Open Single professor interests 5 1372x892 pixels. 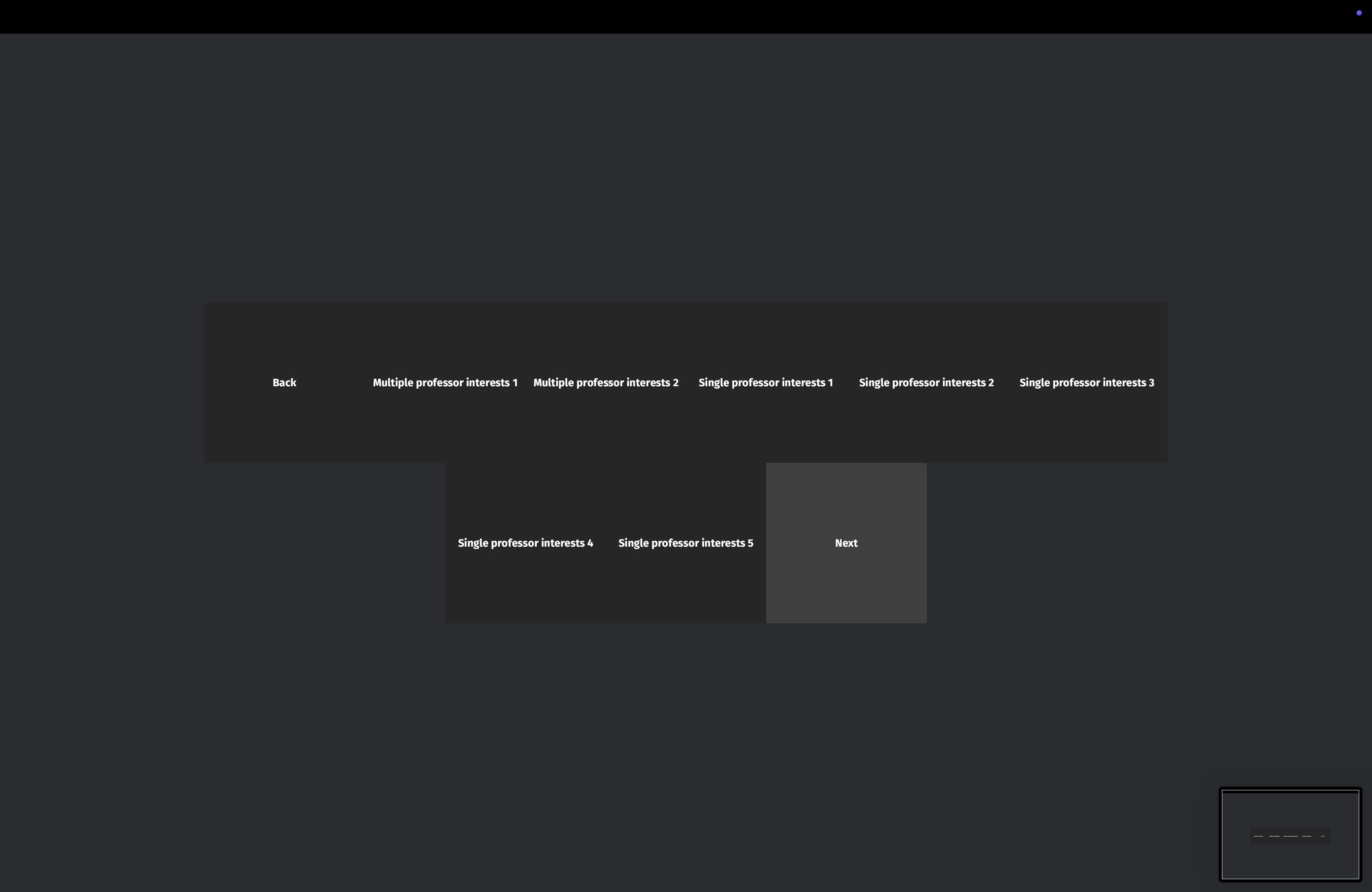tap(686, 543)
